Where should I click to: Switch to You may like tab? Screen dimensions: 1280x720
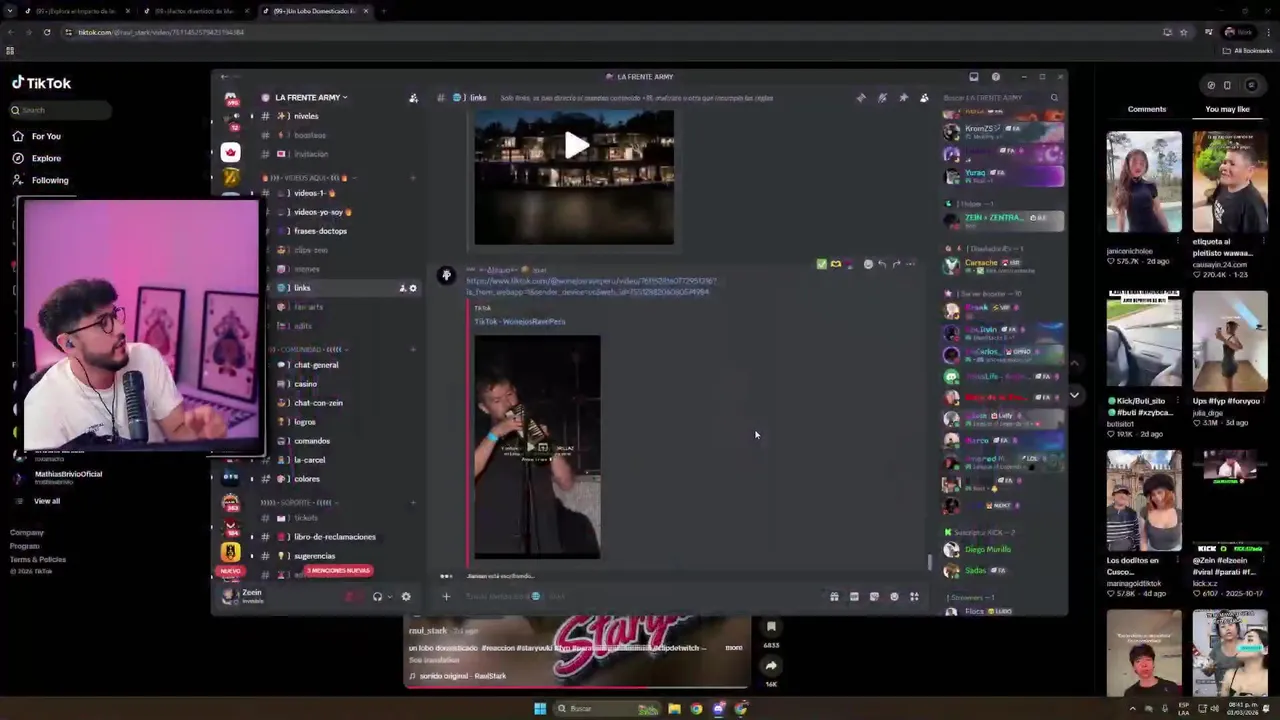pos(1227,109)
